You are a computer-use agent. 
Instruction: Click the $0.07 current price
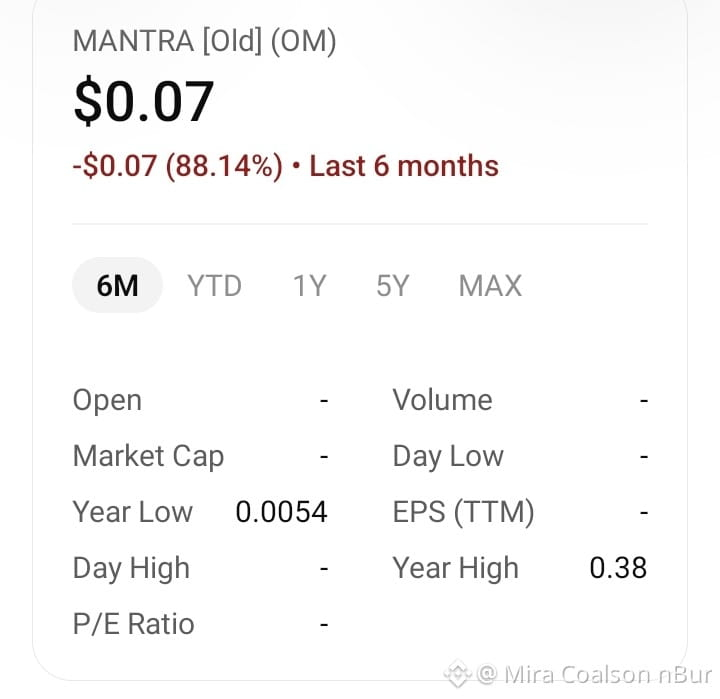coord(144,101)
